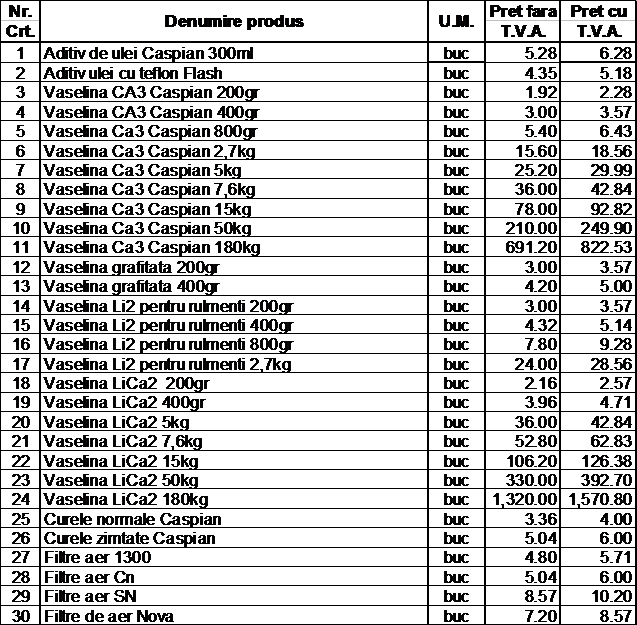
Task: Select cell 'Curele normale Caspian'
Action: coord(234,519)
